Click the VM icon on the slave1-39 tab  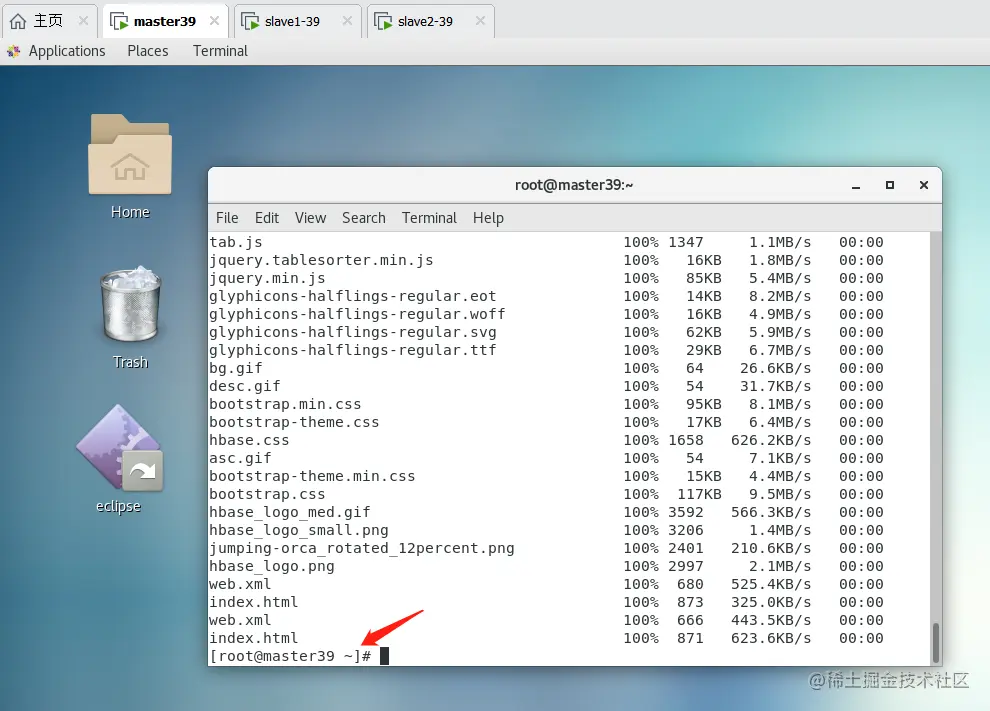click(x=250, y=21)
